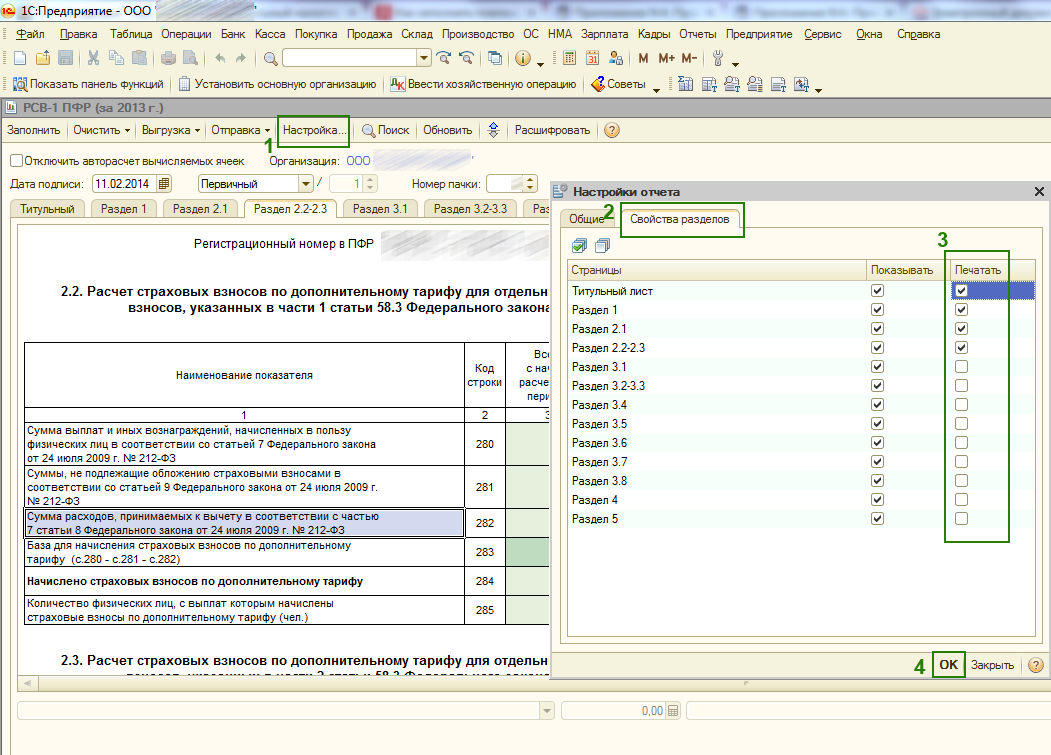Toggle 'Отключить авторасчет вычисляемых ячеек' checkbox
1051x755 pixels.
click(x=16, y=160)
